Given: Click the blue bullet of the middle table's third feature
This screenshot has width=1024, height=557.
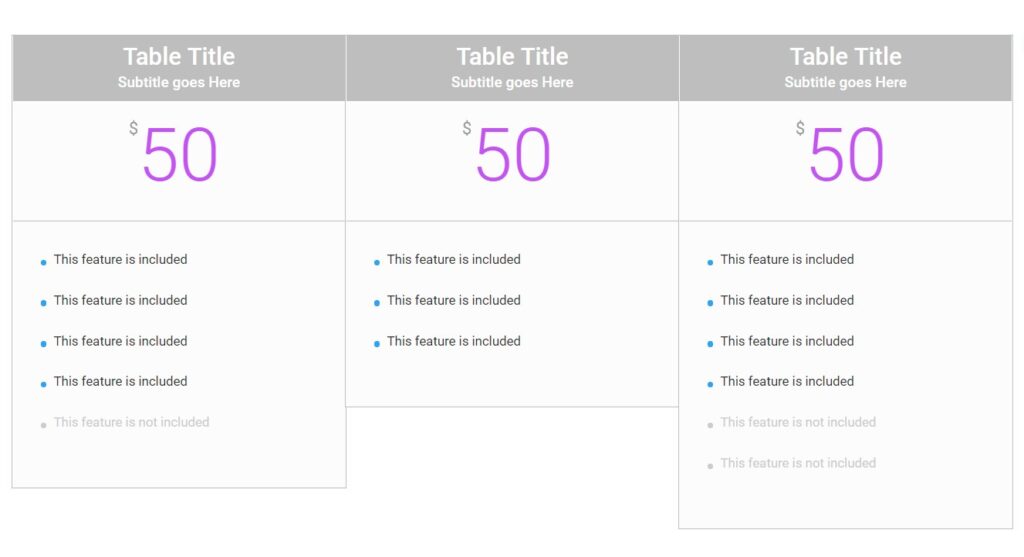Looking at the screenshot, I should (377, 344).
